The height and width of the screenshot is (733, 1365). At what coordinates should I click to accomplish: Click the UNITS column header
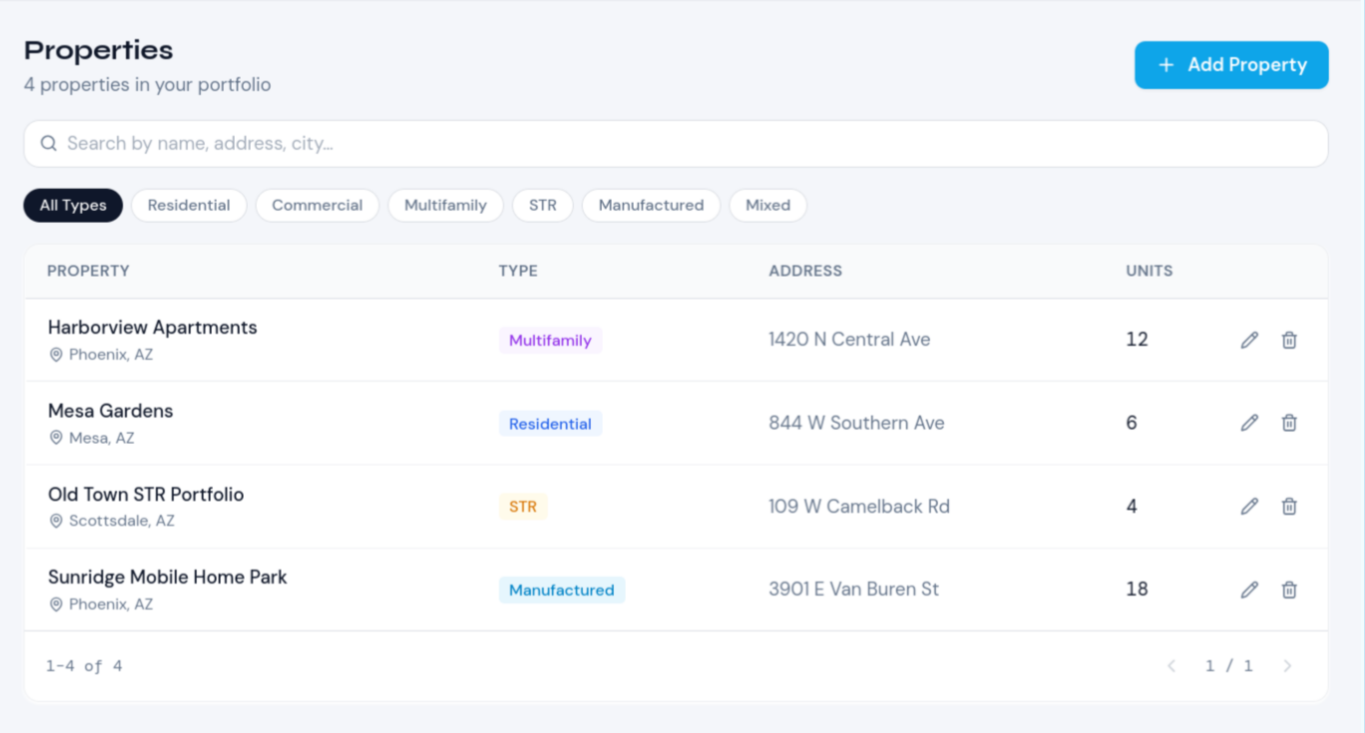point(1149,271)
